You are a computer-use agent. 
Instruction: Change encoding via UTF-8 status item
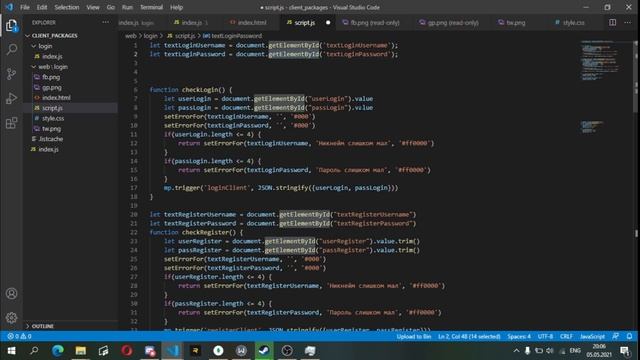click(x=545, y=336)
